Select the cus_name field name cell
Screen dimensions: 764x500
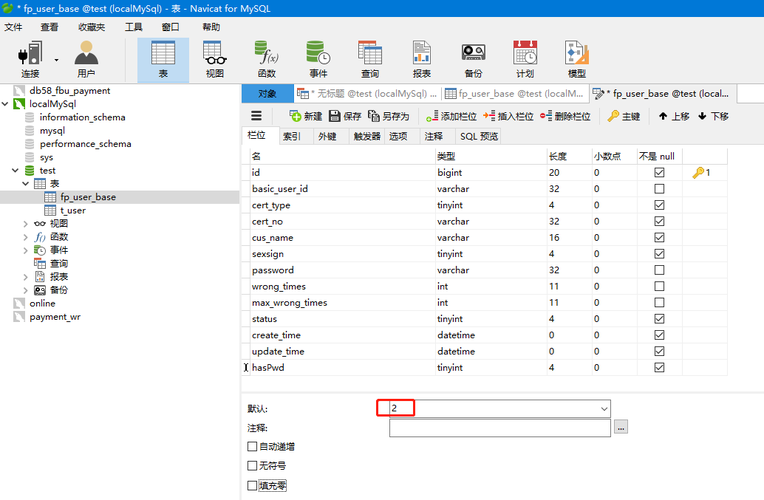(343, 238)
